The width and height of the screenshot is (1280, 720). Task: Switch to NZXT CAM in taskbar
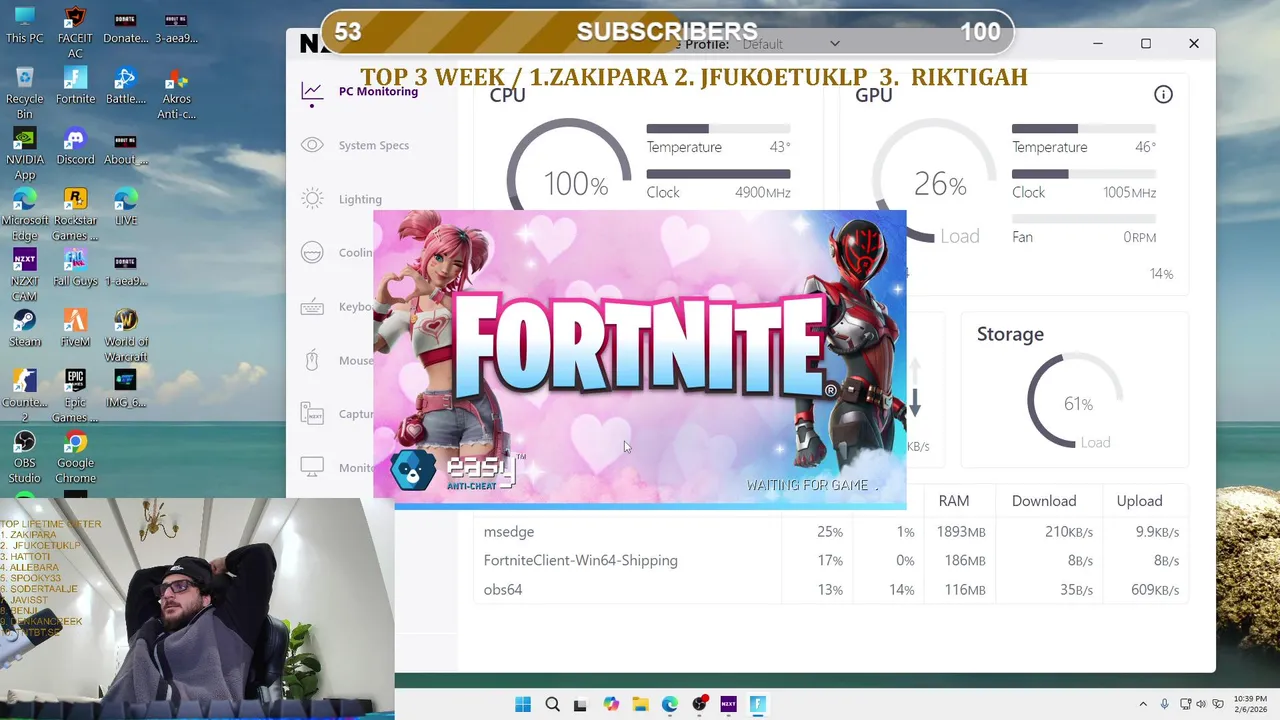point(728,704)
